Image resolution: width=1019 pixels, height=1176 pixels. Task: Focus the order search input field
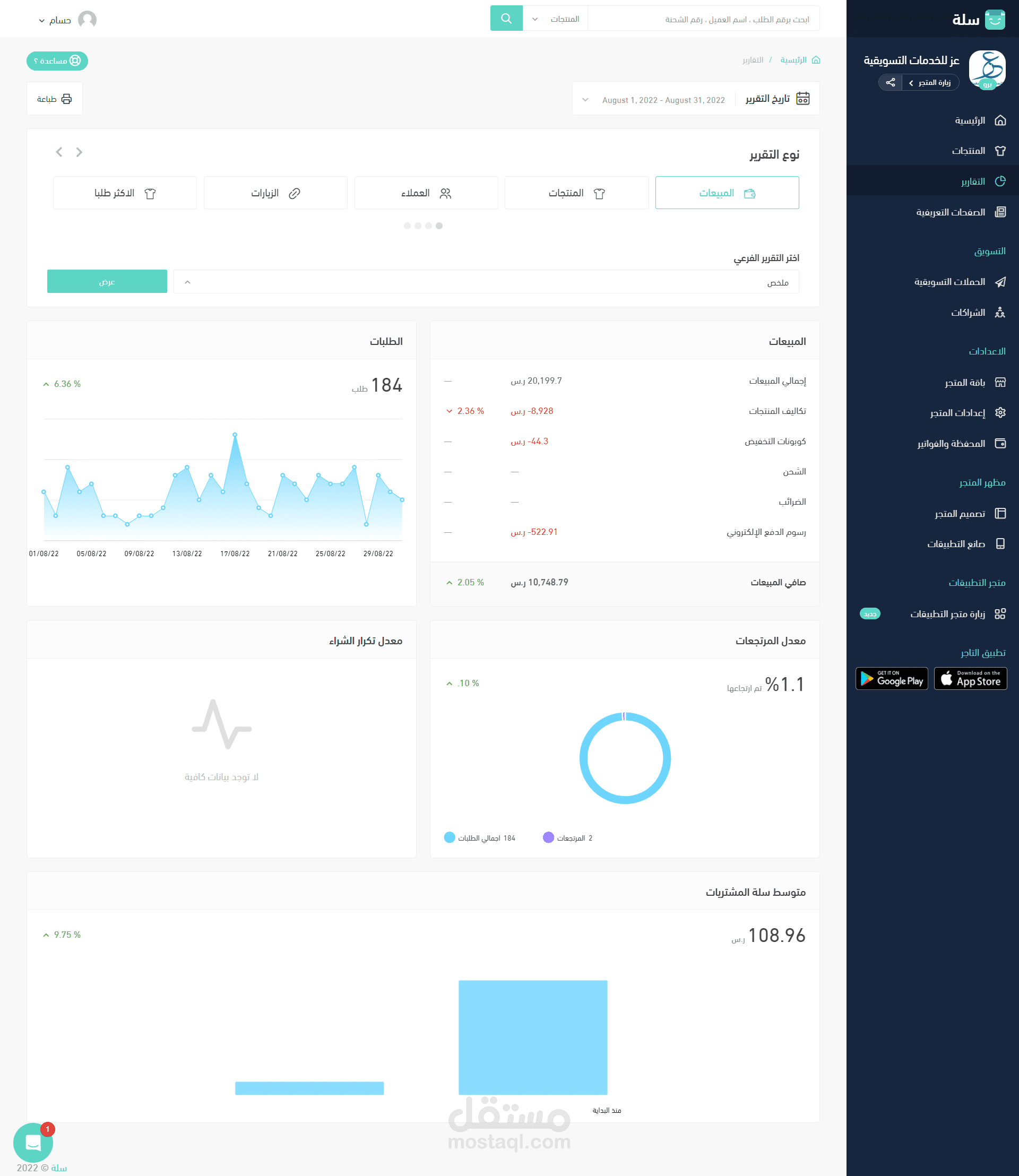point(703,19)
